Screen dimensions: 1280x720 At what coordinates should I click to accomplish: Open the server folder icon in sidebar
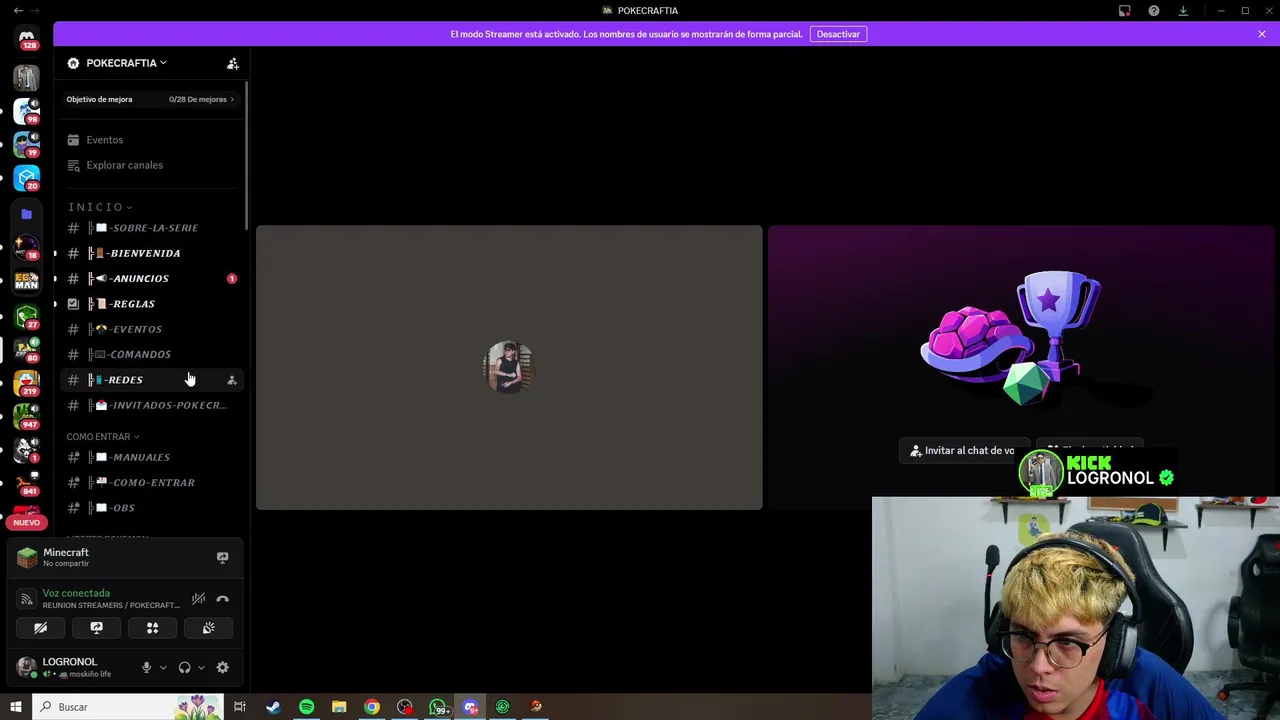[x=27, y=214]
